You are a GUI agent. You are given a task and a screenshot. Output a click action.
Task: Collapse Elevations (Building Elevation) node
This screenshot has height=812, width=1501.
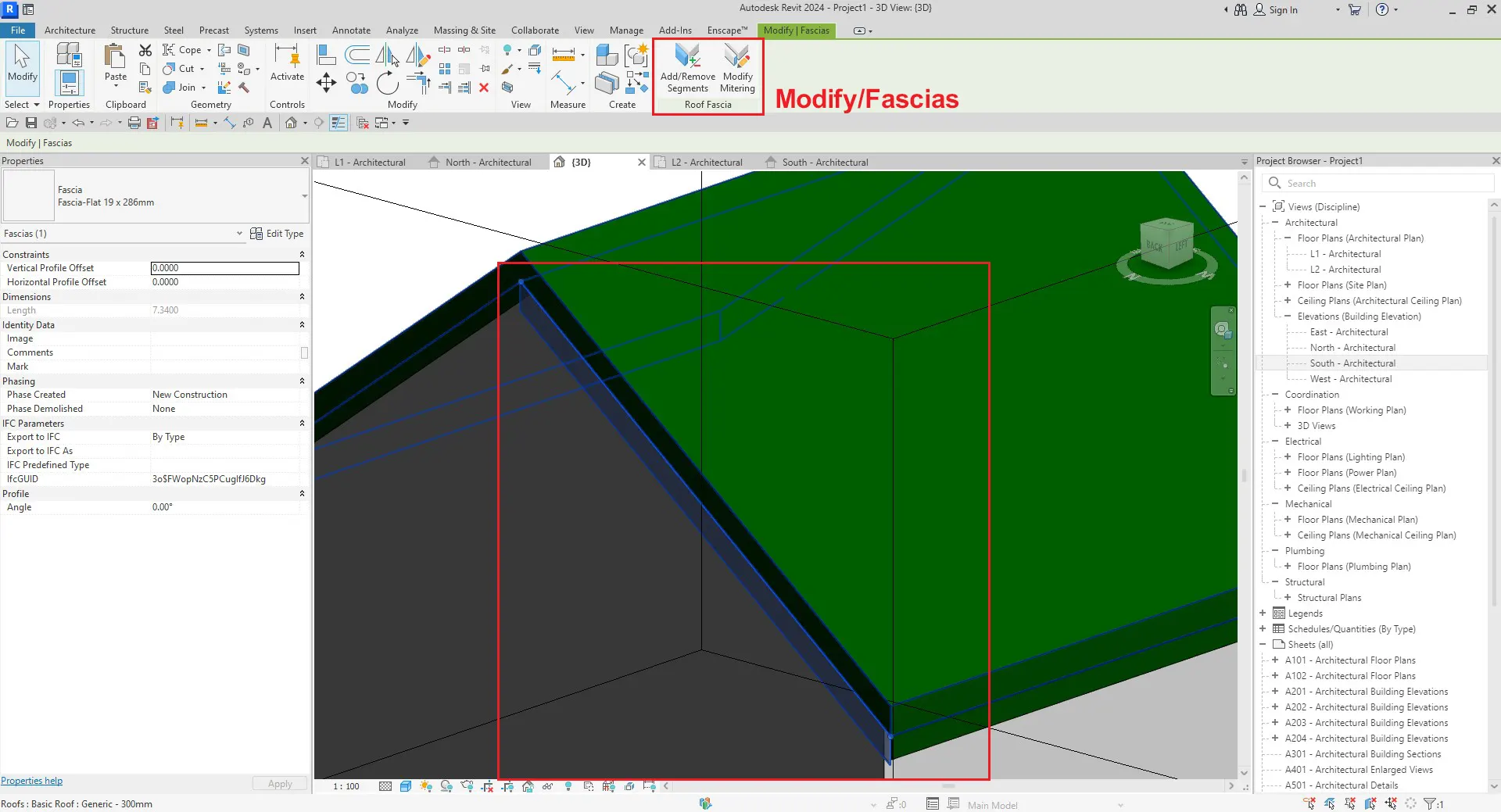coord(1288,317)
